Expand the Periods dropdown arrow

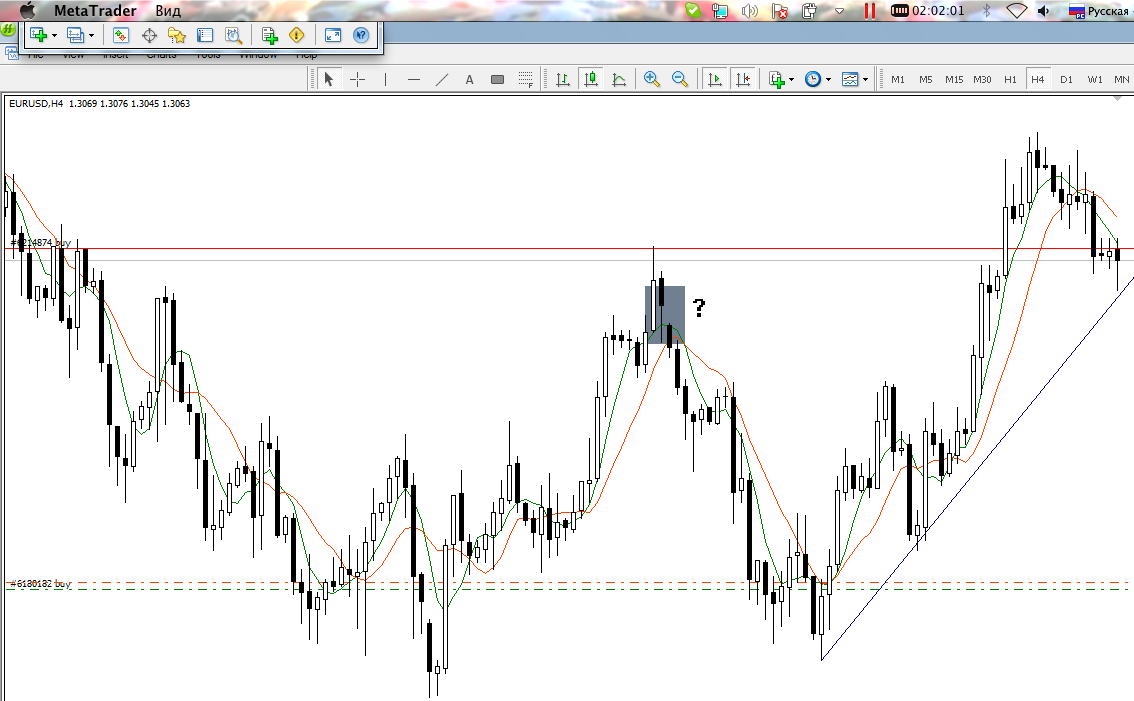coord(828,80)
